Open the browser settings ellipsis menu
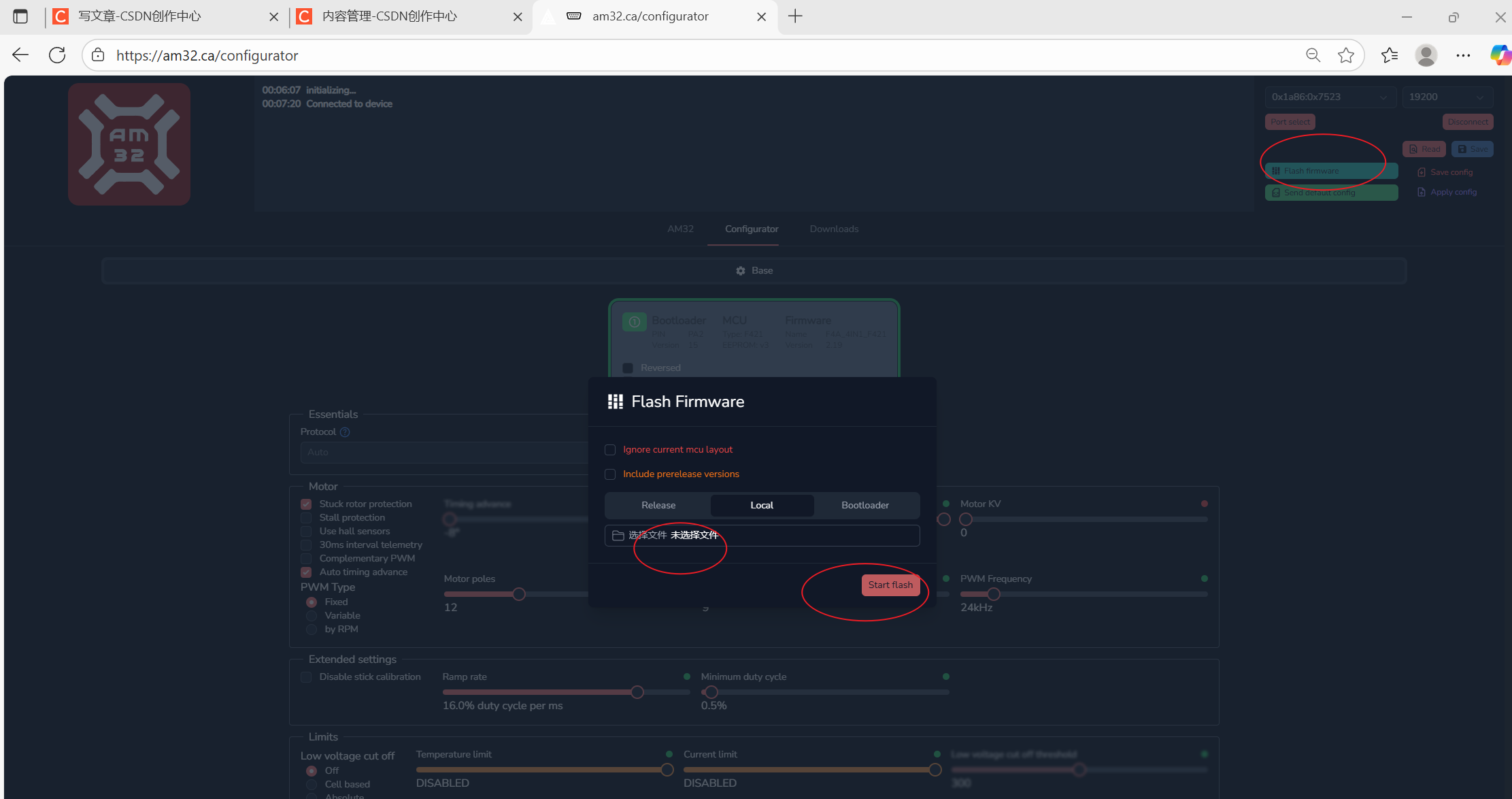1512x799 pixels. point(1463,55)
